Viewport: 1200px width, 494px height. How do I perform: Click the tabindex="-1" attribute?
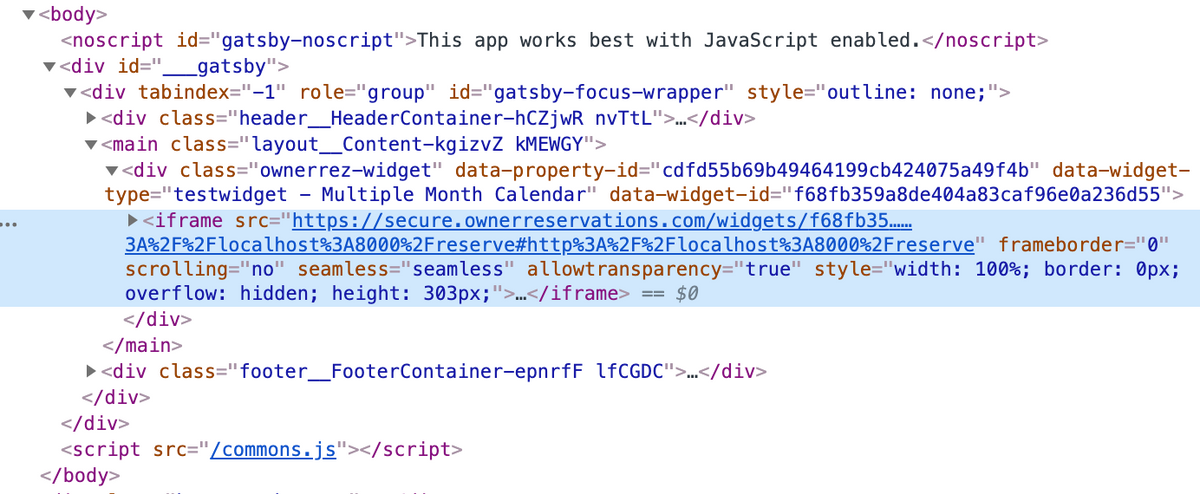click(211, 93)
